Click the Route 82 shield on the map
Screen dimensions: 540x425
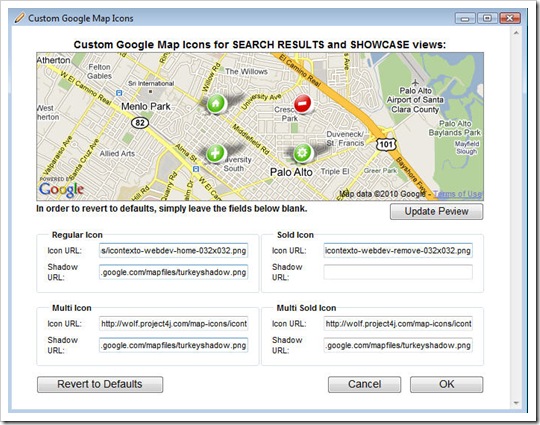click(140, 123)
